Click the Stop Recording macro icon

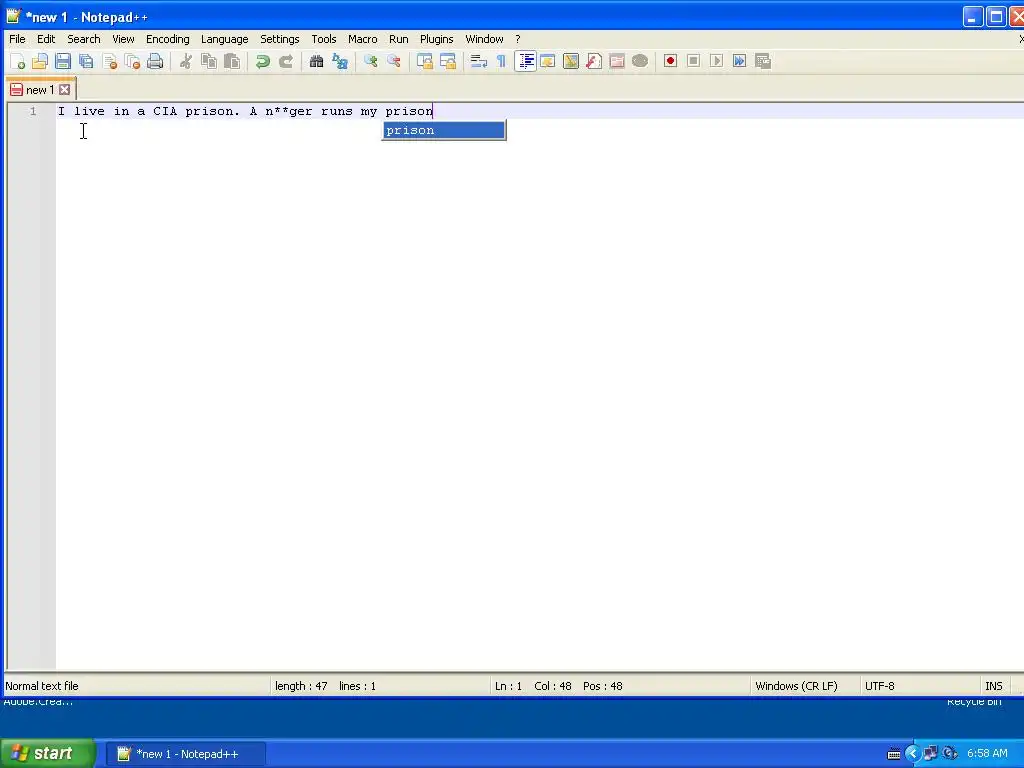[694, 61]
